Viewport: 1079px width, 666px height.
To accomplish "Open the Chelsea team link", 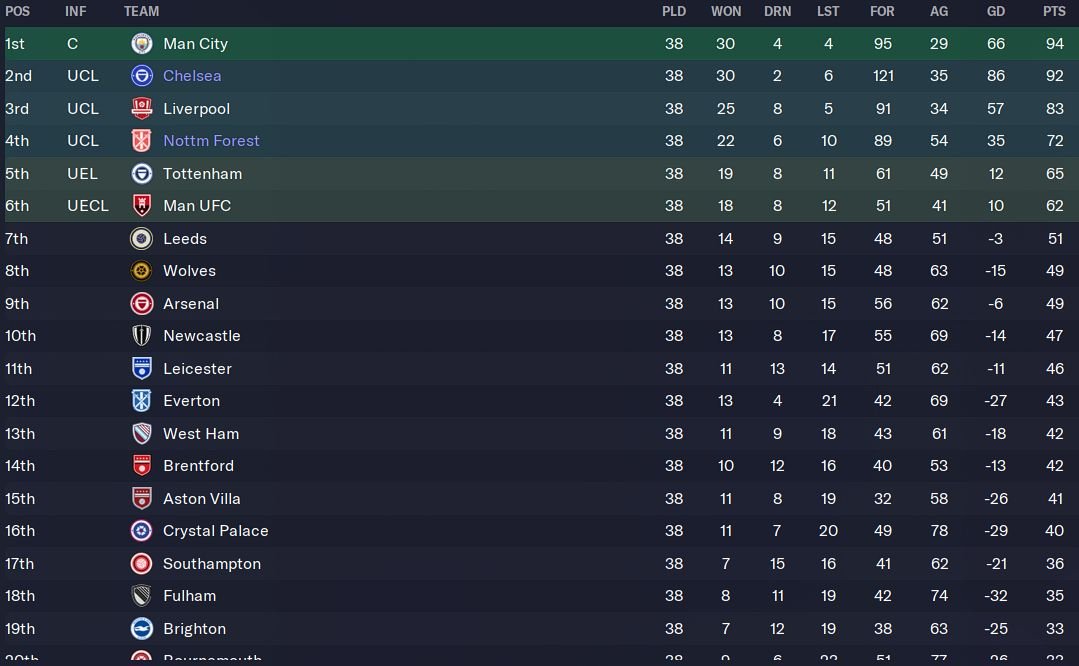I will 192,76.
